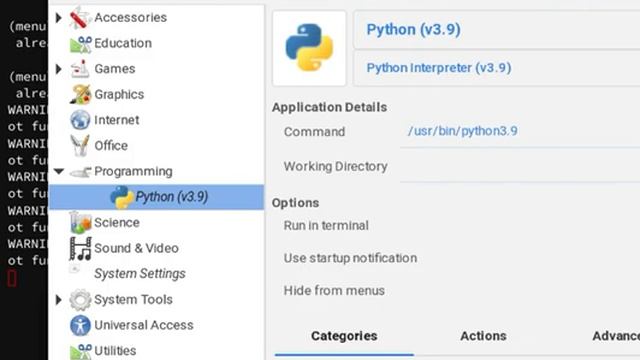640x360 pixels.
Task: Click the Application Details heading
Action: click(329, 107)
